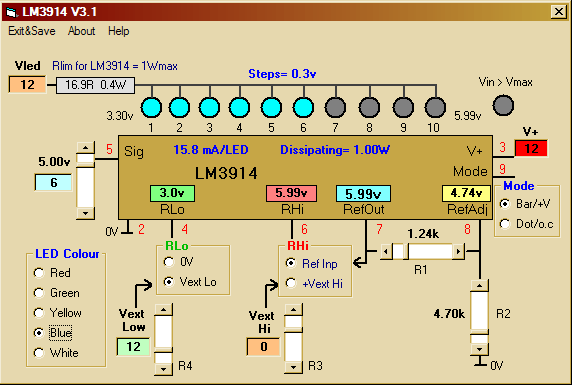Viewport: 572px width, 385px height.
Task: Choose Red LED colour
Action: 39,273
